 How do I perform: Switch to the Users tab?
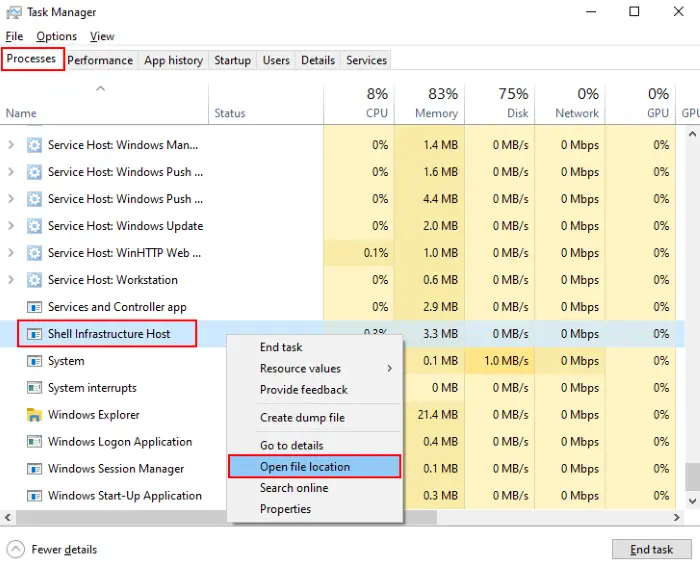[276, 60]
